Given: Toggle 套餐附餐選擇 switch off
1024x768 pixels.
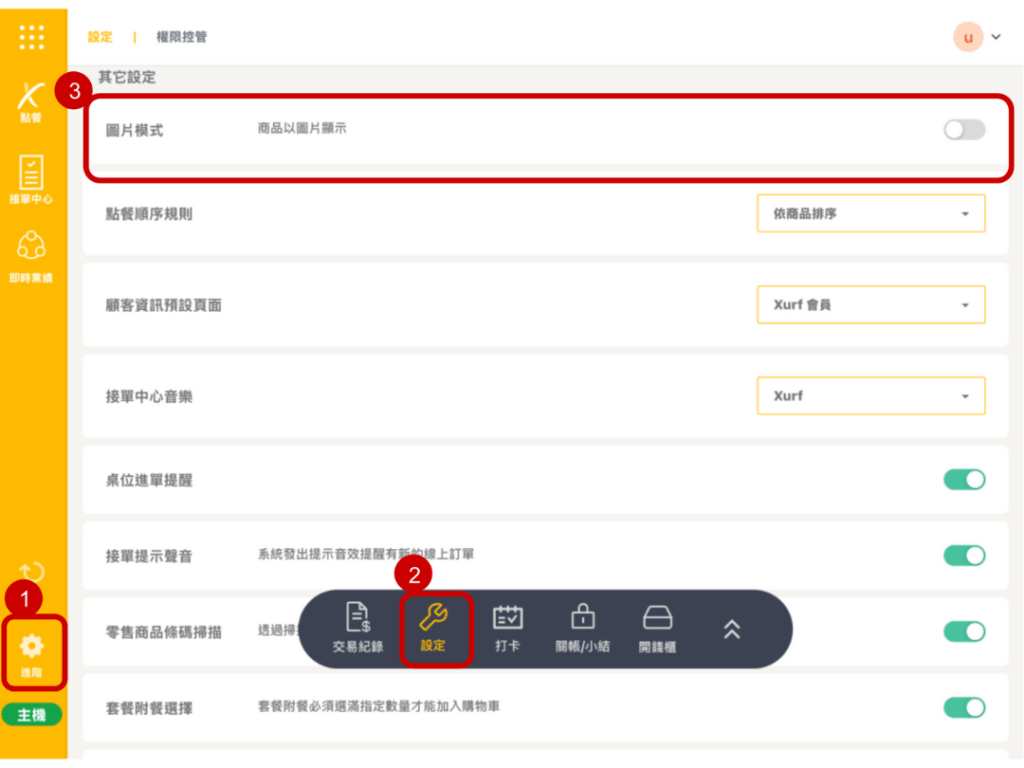Looking at the screenshot, I should point(964,708).
